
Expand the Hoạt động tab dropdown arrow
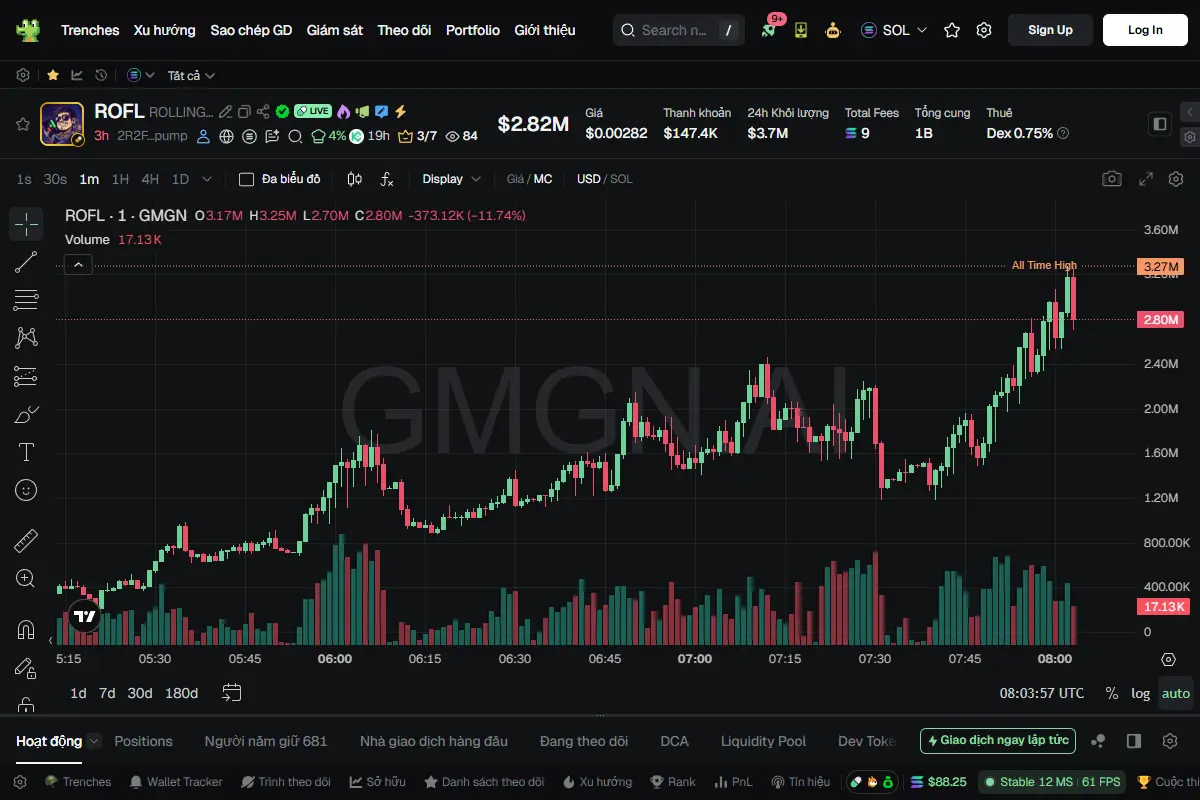(94, 741)
